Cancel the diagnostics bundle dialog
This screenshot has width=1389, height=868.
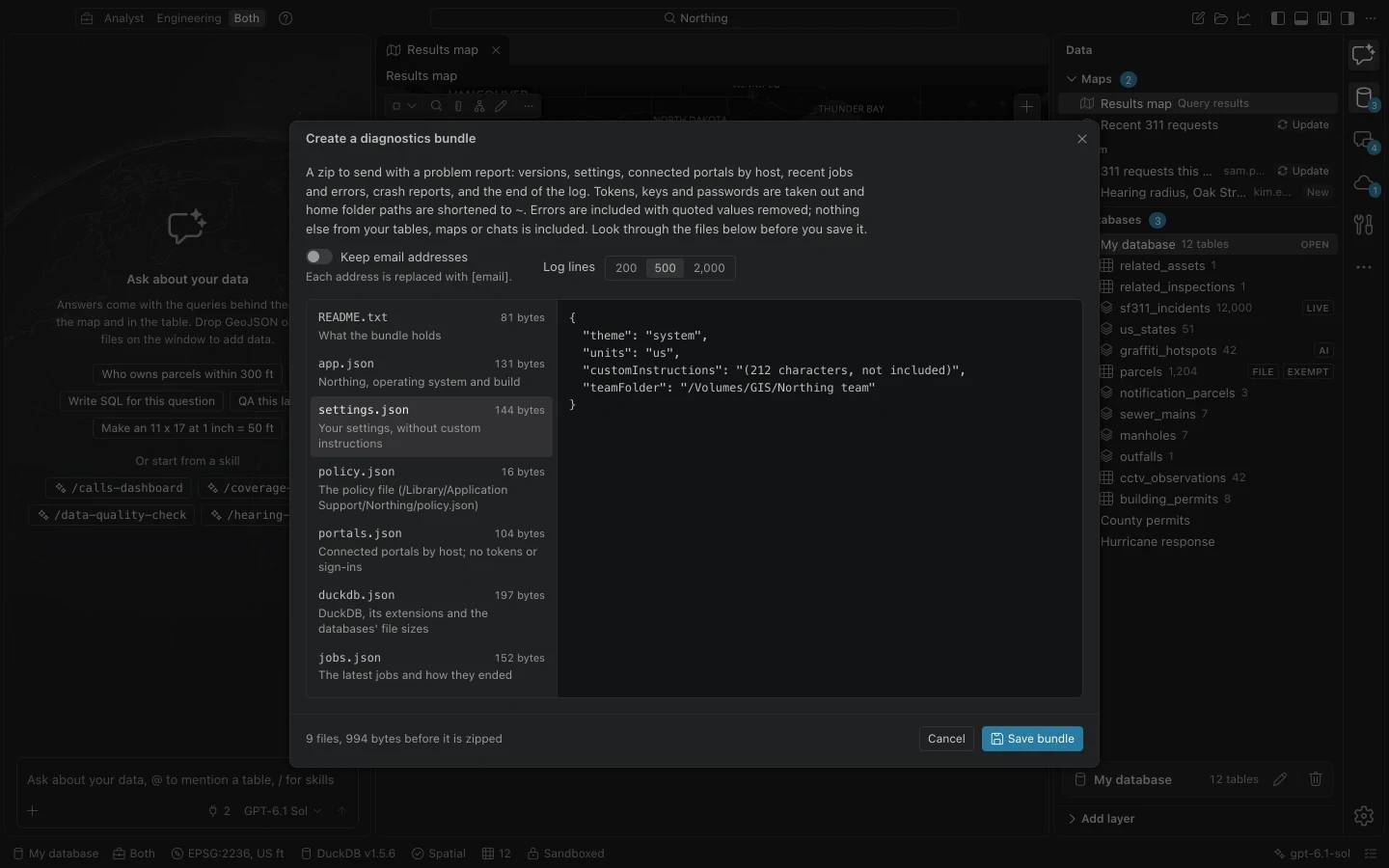946,739
